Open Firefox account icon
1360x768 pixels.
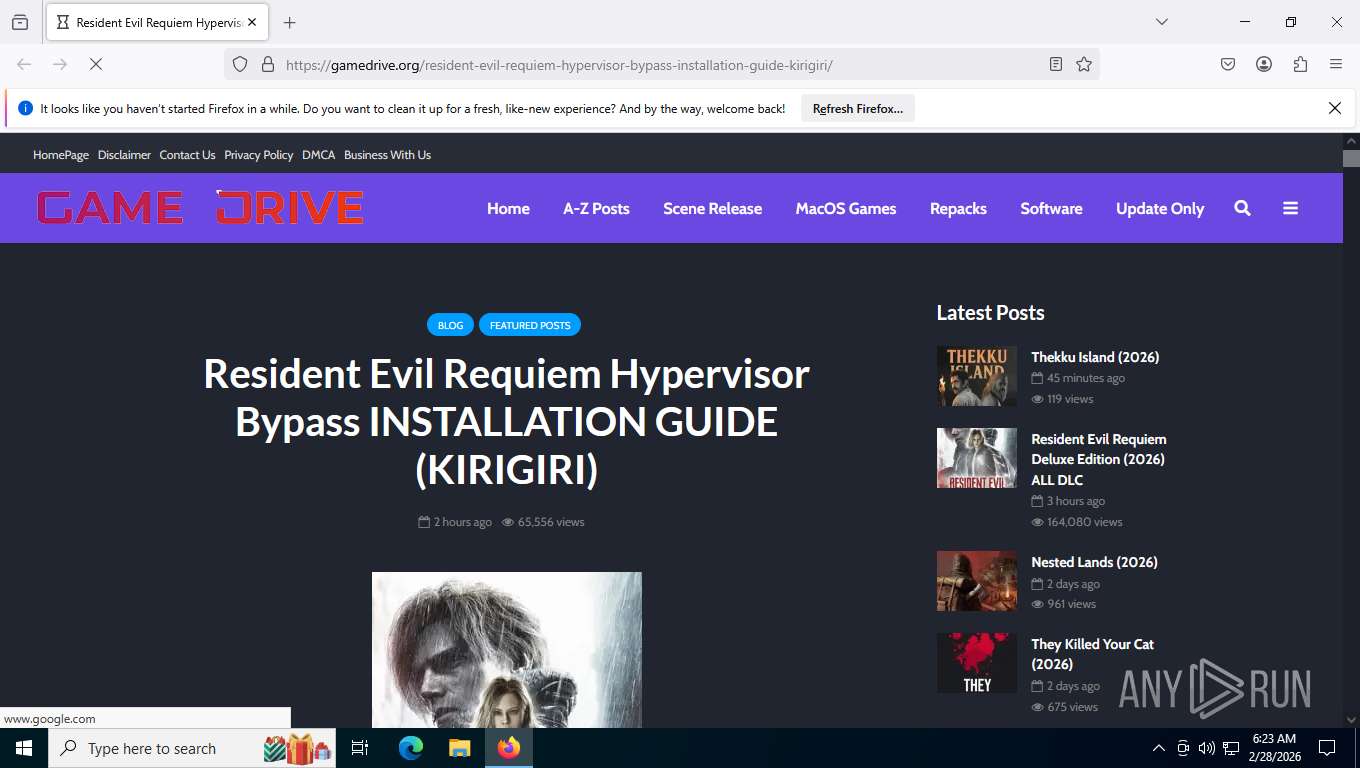coord(1264,64)
